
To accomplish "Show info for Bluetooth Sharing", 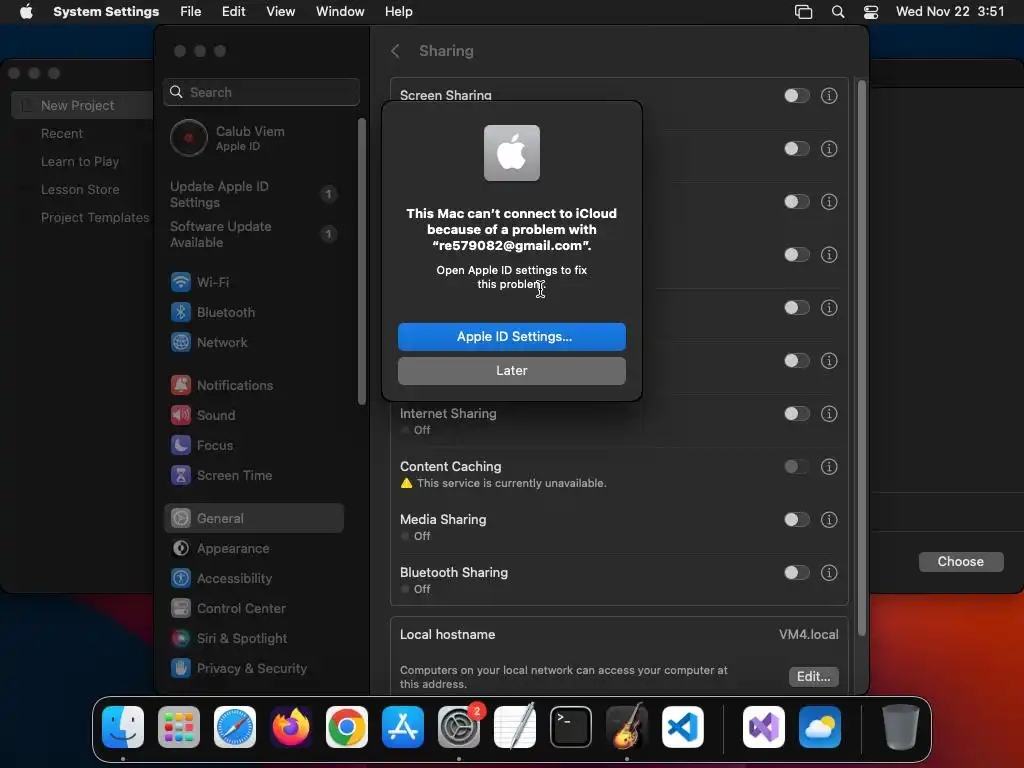I will point(829,573).
